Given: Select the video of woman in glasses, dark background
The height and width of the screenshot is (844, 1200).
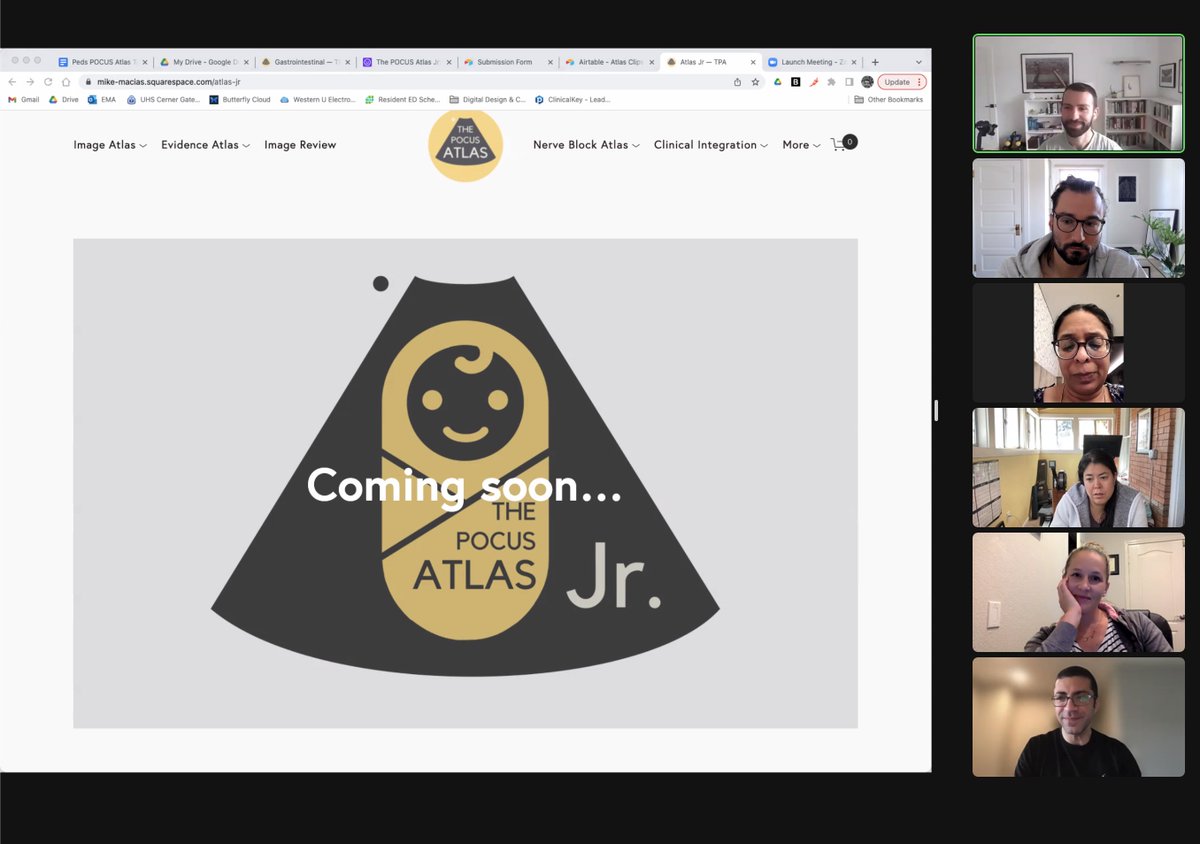Looking at the screenshot, I should [x=1078, y=343].
